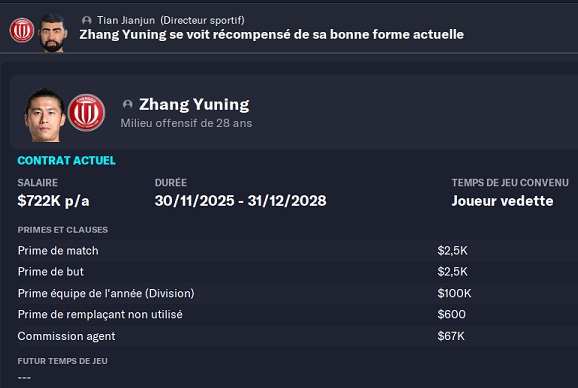The width and height of the screenshot is (578, 388).
Task: Select the Commission agent row
Action: [x=297, y=336]
